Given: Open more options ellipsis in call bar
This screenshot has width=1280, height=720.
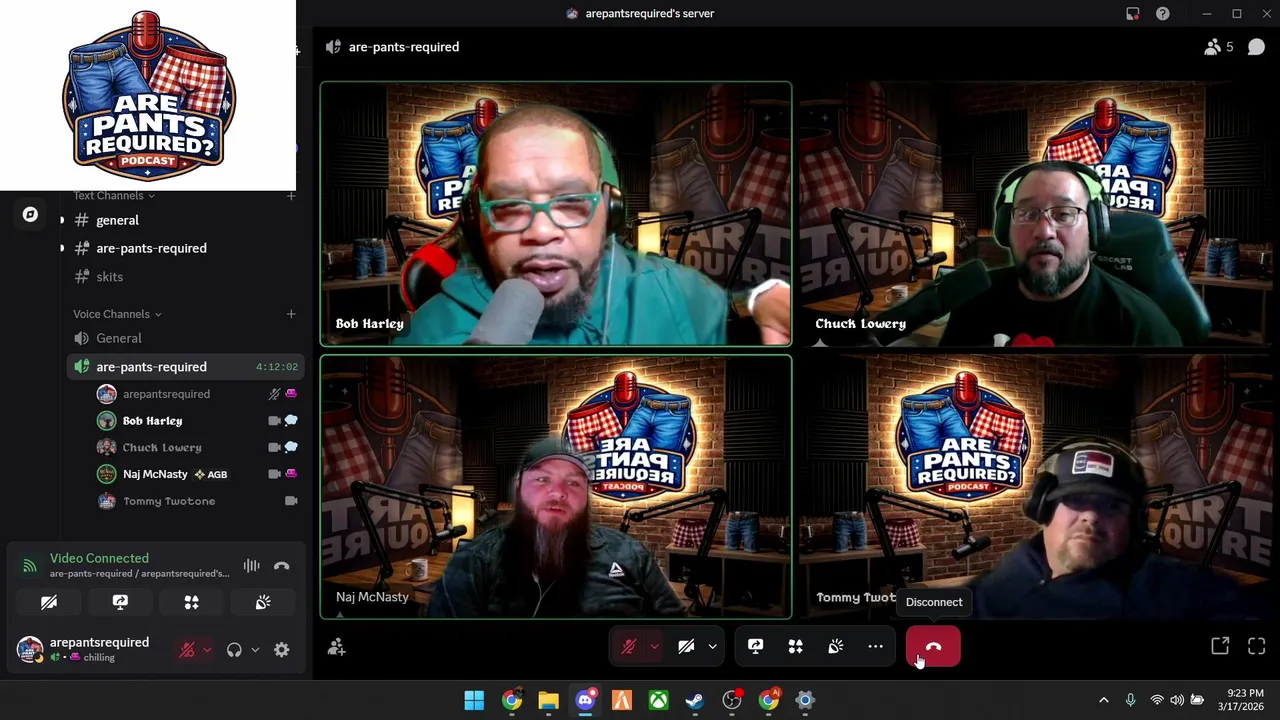Looking at the screenshot, I should (x=875, y=647).
